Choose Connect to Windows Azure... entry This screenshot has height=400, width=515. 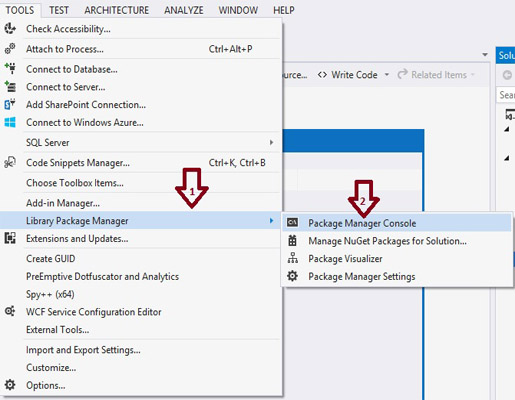click(x=141, y=122)
